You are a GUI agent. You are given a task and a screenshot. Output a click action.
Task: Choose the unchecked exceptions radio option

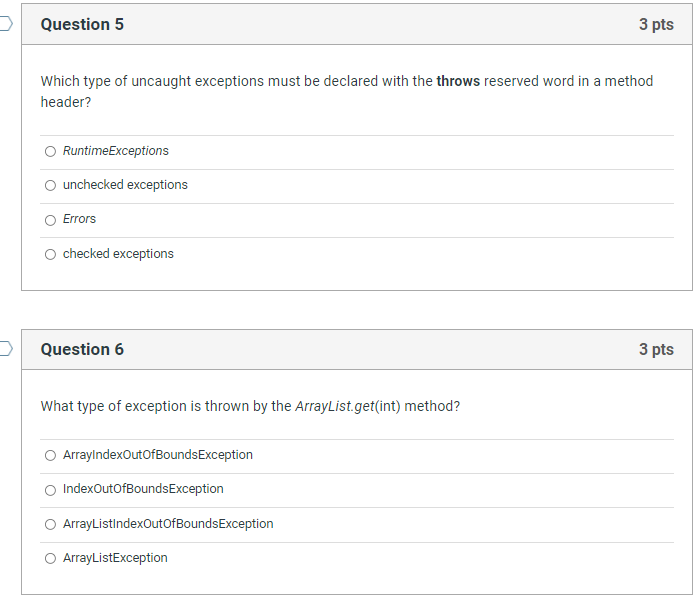point(50,185)
